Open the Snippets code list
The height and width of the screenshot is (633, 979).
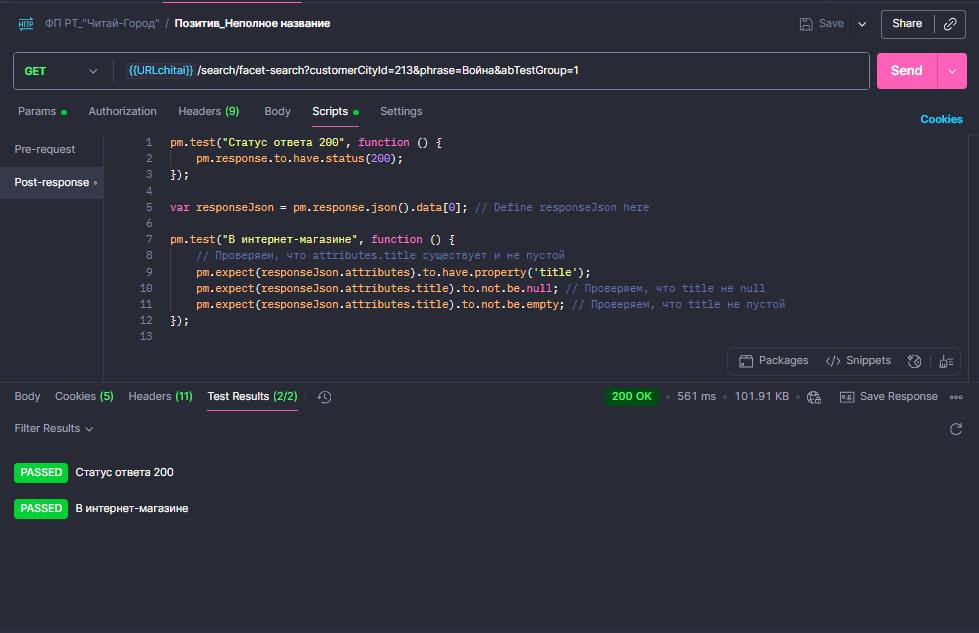858,361
